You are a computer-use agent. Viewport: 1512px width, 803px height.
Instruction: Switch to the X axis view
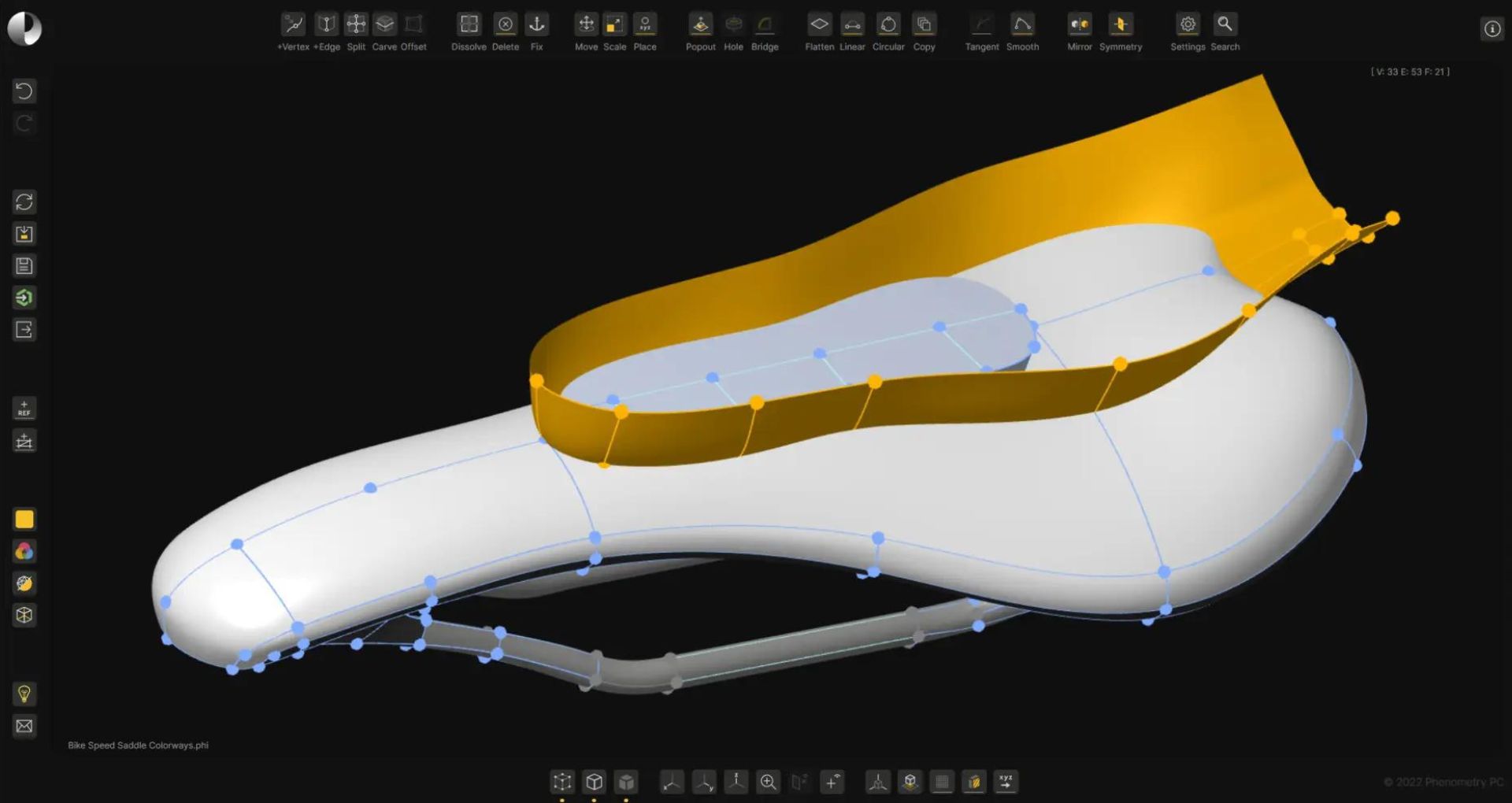click(x=672, y=782)
